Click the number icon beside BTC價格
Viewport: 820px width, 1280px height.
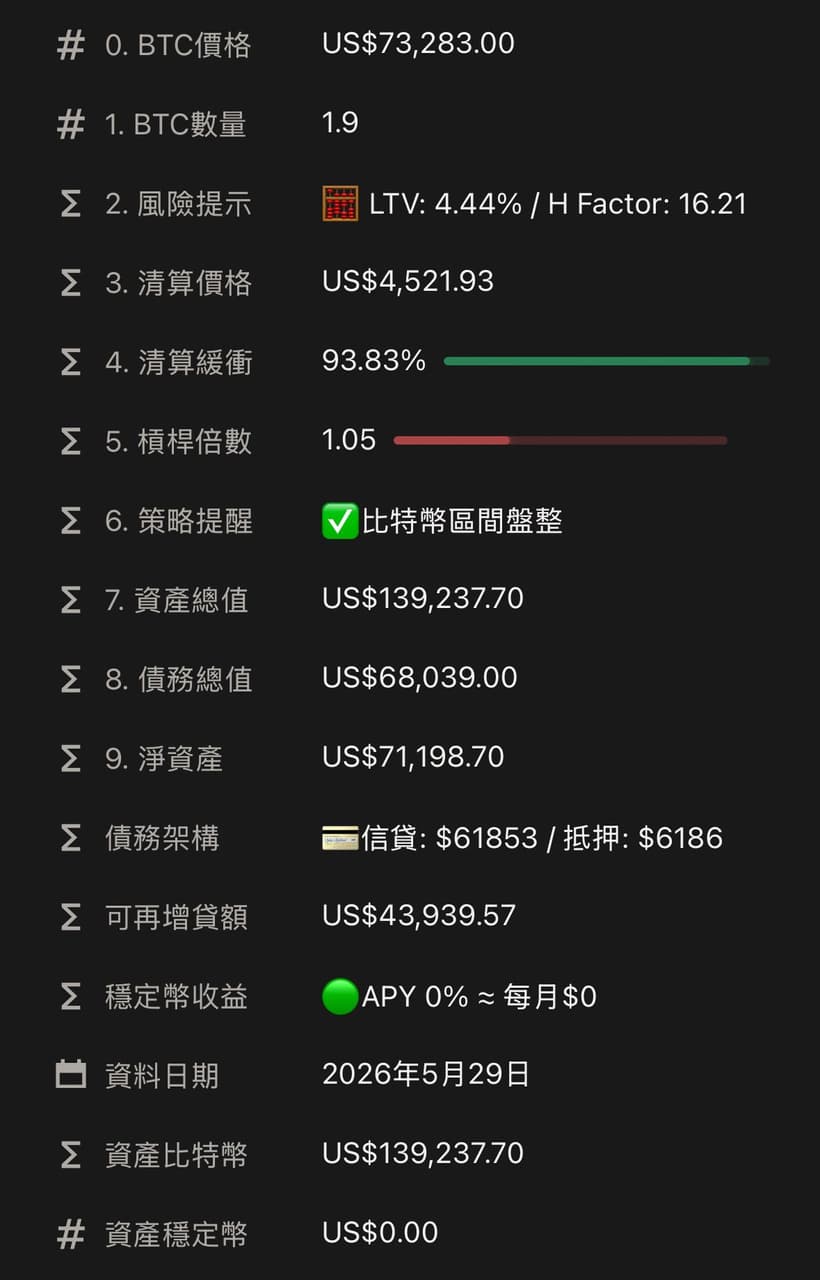pyautogui.click(x=71, y=45)
